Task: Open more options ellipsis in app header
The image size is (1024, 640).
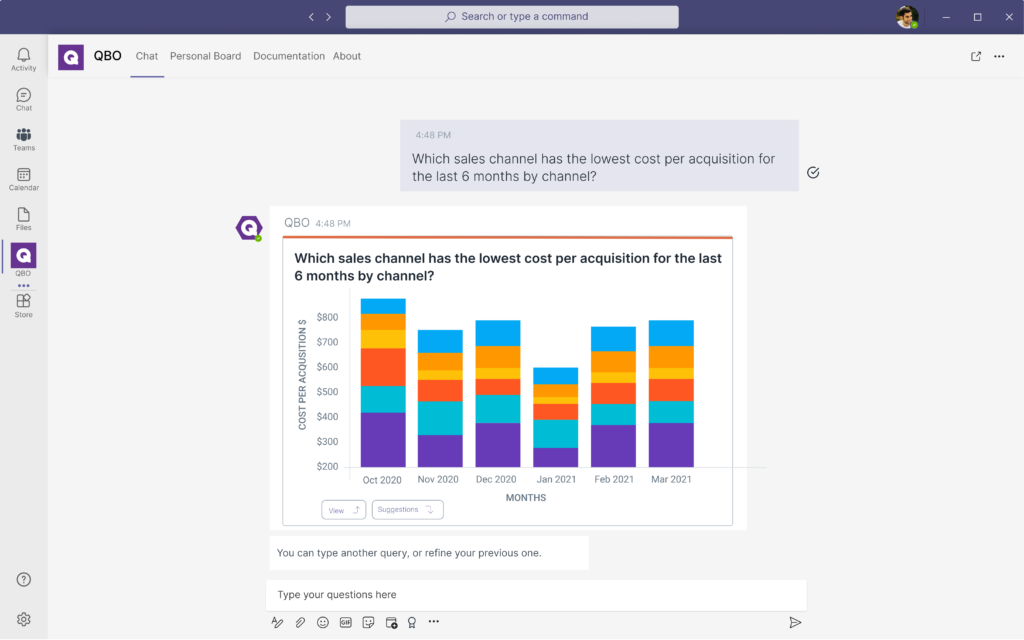Action: tap(999, 57)
